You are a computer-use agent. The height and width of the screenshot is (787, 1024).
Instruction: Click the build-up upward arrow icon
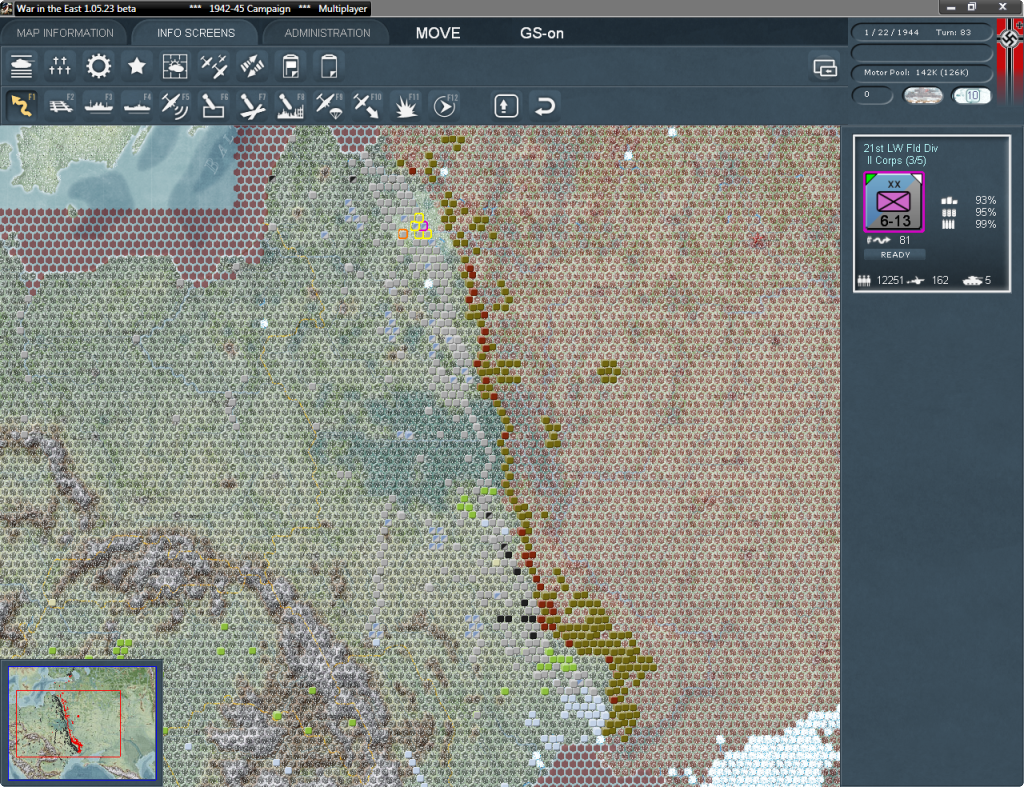point(506,106)
